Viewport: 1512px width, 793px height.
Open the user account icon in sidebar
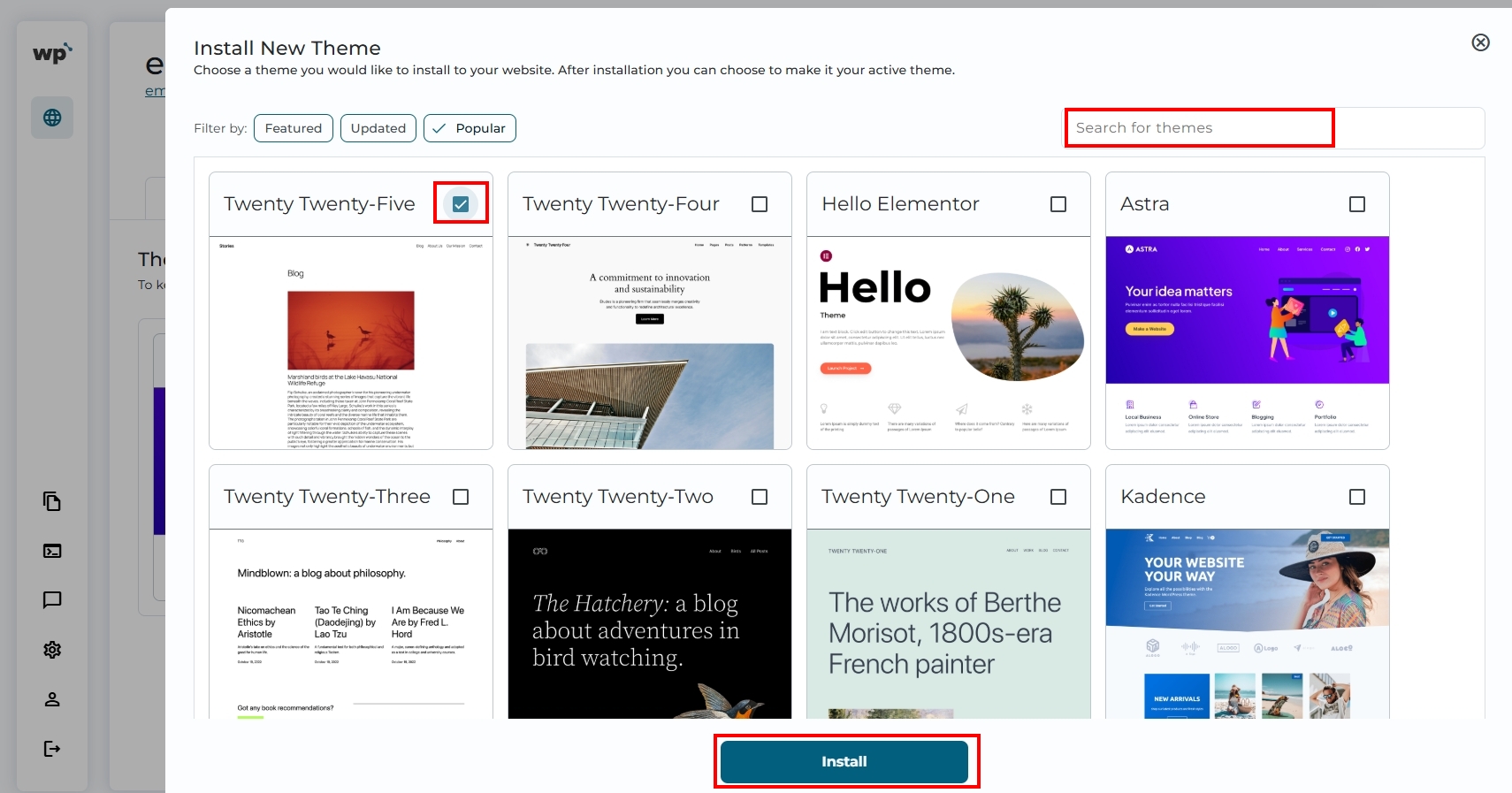[52, 699]
